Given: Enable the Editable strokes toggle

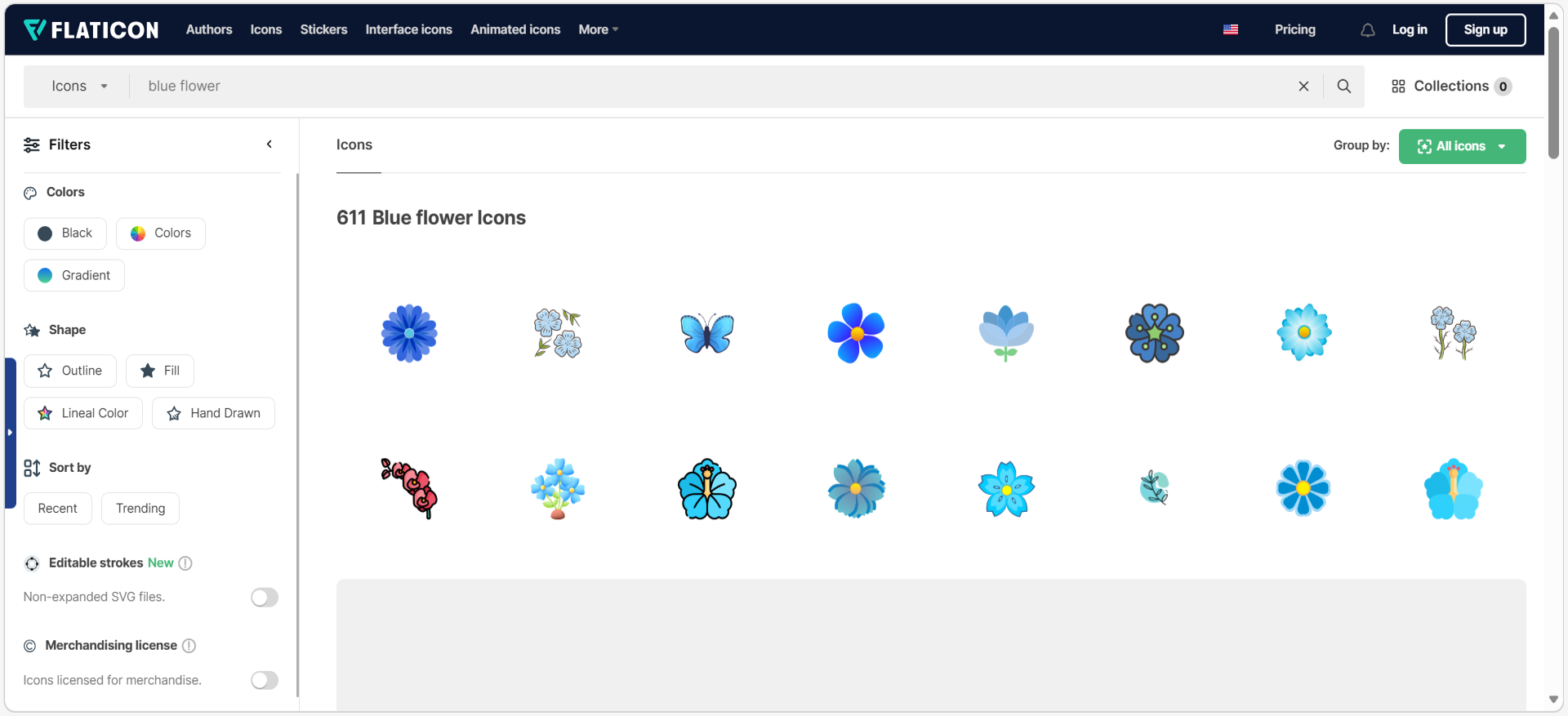Looking at the screenshot, I should [265, 598].
